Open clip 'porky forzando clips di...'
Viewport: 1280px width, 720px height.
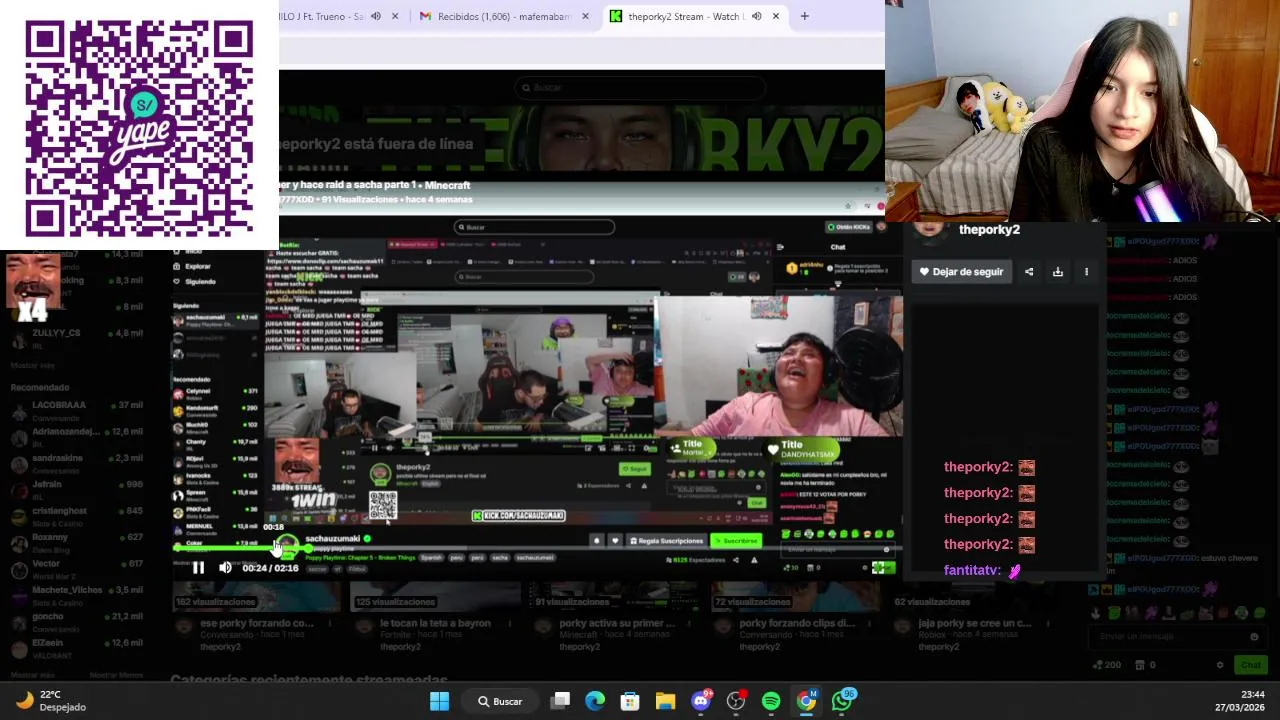(x=797, y=624)
